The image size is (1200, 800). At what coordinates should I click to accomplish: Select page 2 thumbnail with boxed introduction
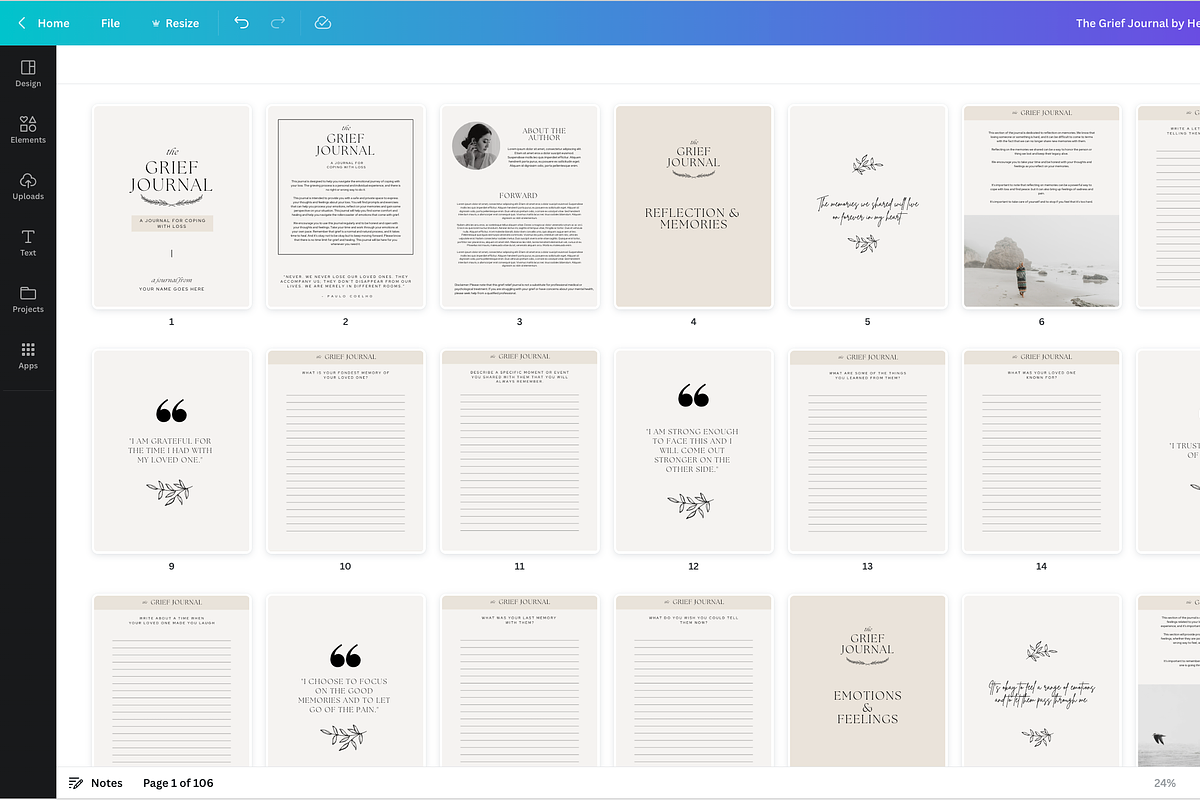[345, 207]
